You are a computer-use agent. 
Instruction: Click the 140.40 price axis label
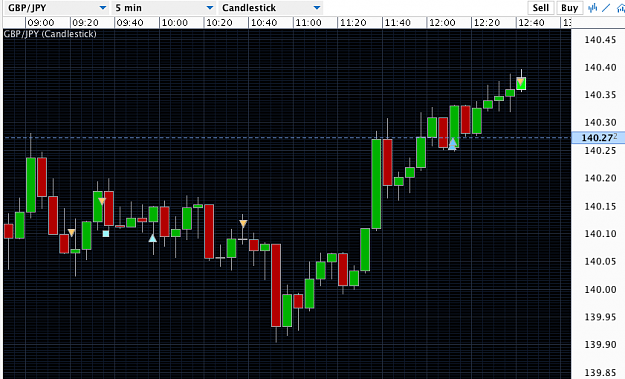[600, 67]
